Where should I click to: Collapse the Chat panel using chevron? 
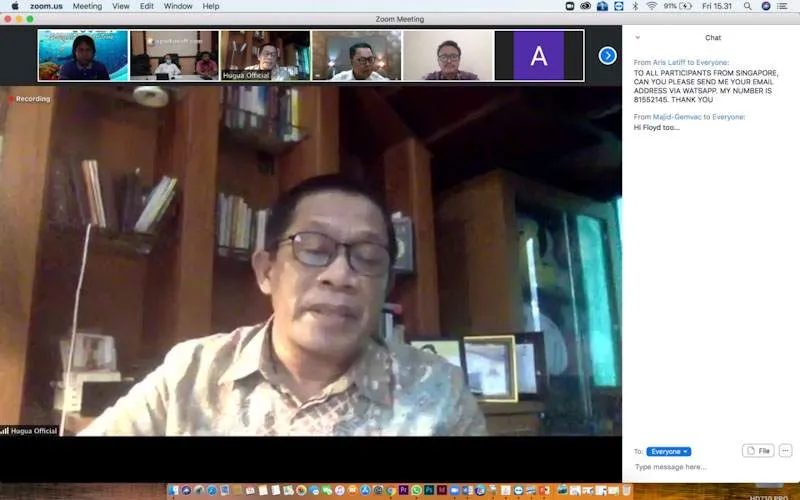[x=638, y=38]
